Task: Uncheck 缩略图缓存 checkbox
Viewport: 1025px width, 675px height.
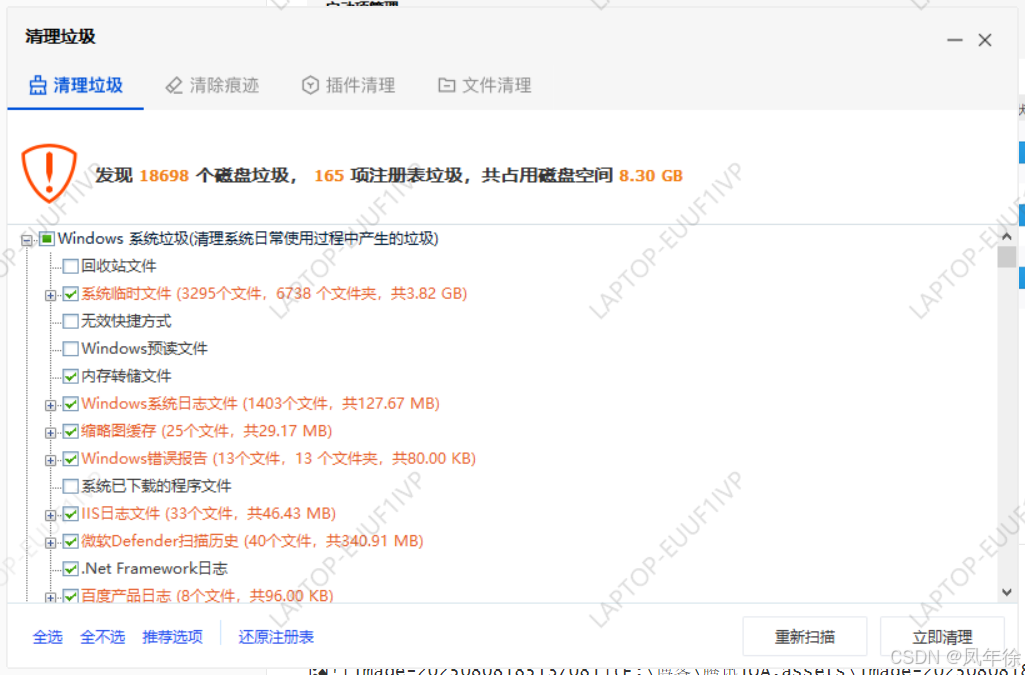Action: (x=71, y=431)
